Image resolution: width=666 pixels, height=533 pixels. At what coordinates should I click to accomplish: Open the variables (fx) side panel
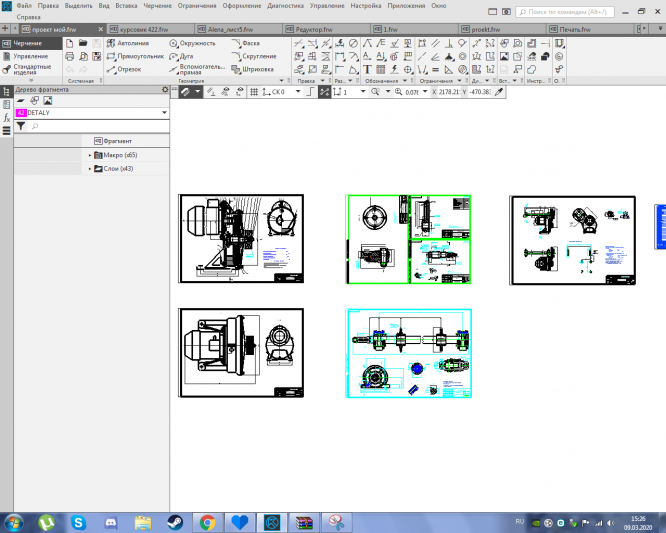[x=6, y=118]
